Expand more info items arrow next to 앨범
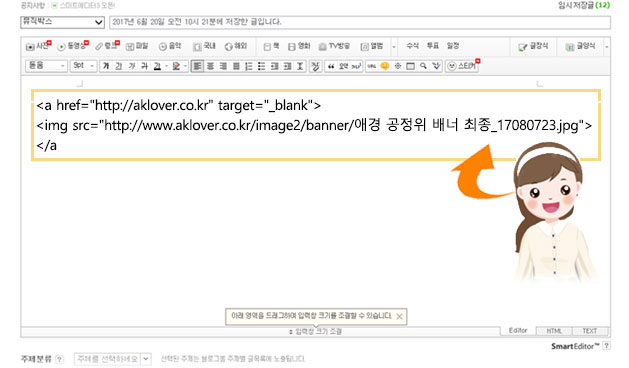The height and width of the screenshot is (368, 629). [x=394, y=47]
